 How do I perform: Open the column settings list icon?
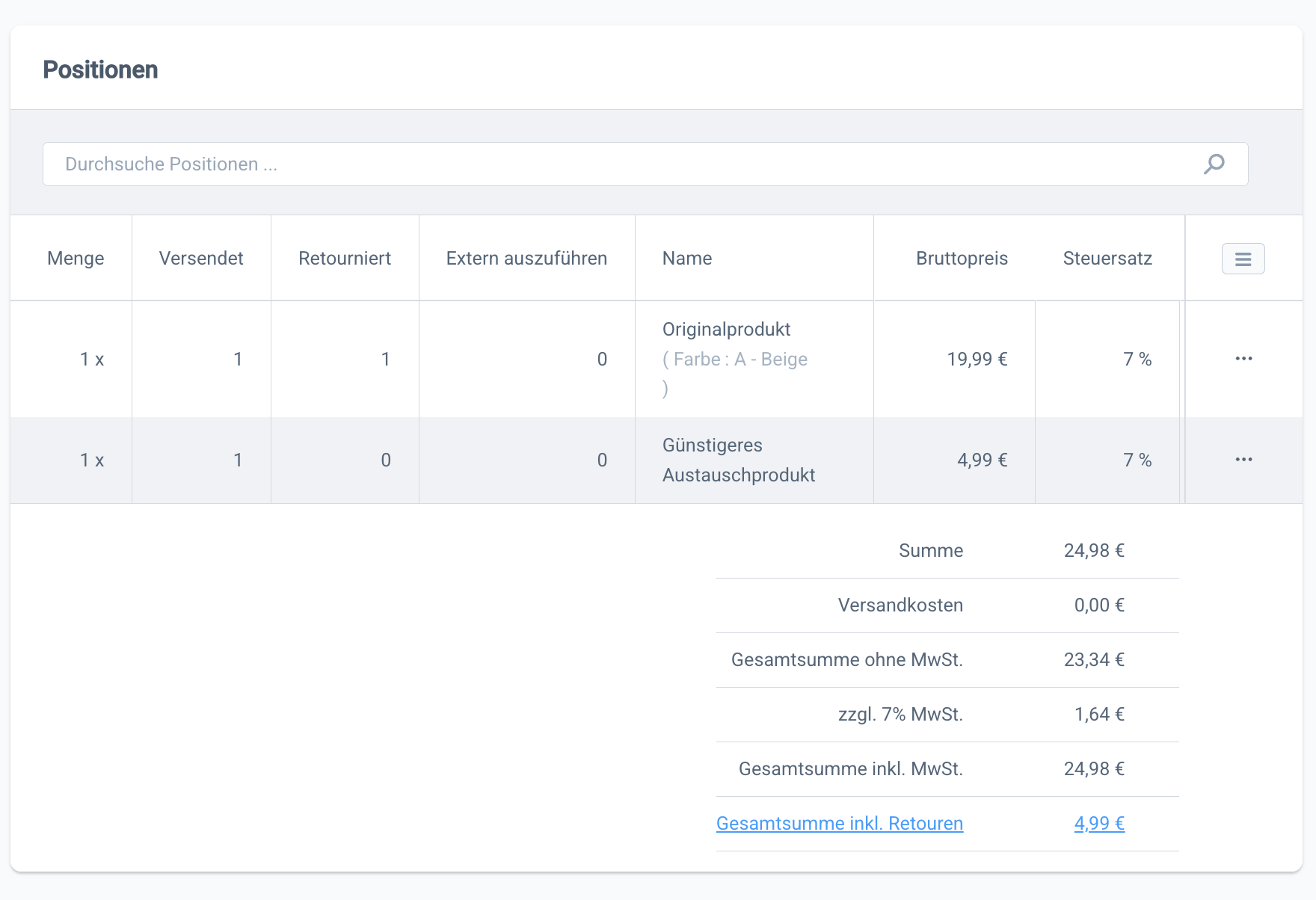[x=1243, y=259]
